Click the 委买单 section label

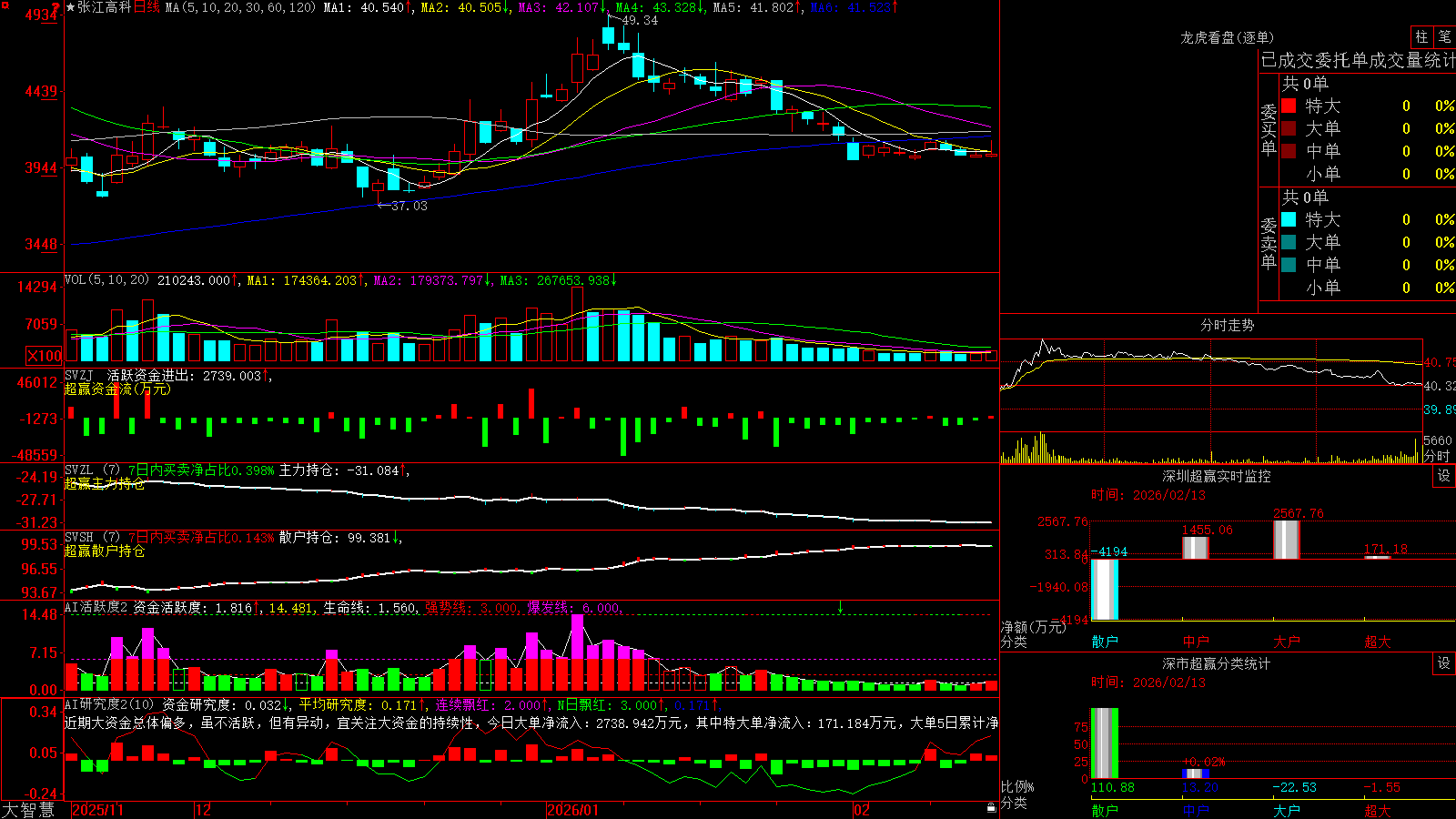click(x=1269, y=128)
